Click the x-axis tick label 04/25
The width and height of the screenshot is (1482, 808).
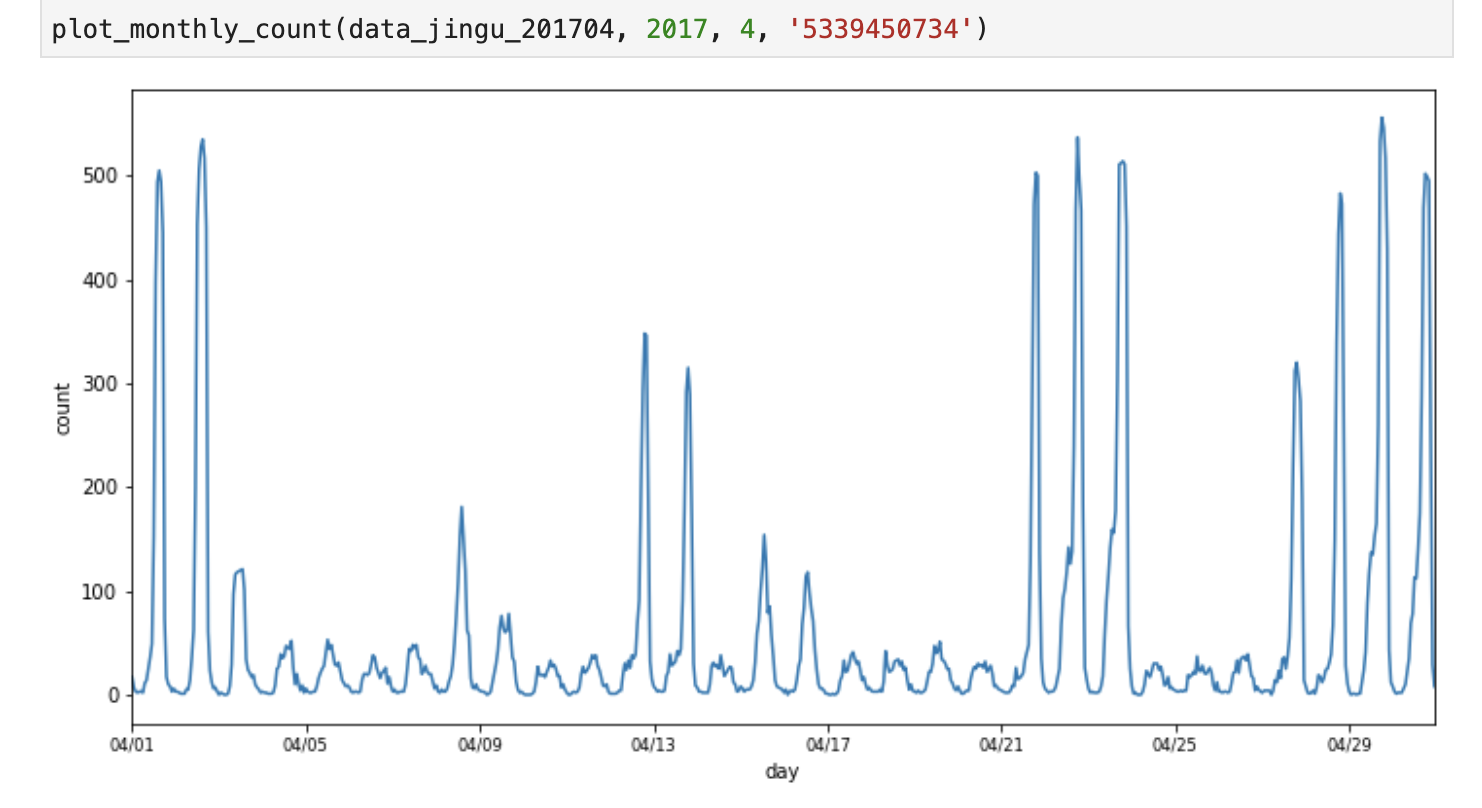[1176, 744]
